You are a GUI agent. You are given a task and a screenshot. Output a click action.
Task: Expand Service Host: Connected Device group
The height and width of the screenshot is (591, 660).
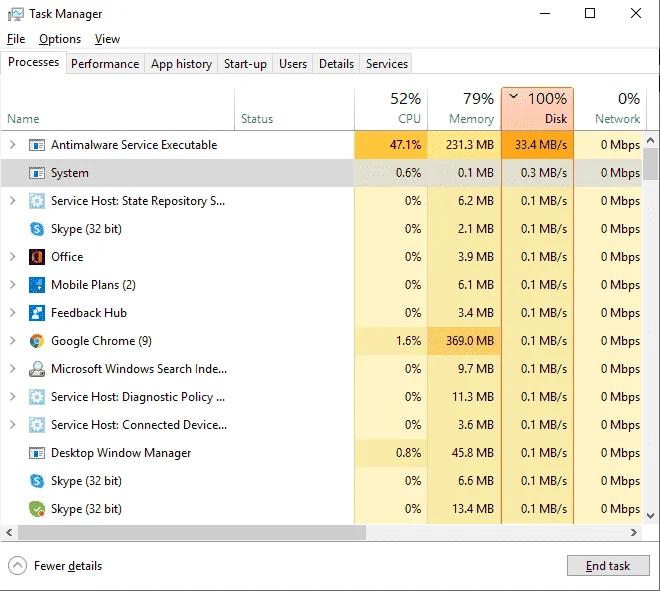[x=13, y=425]
